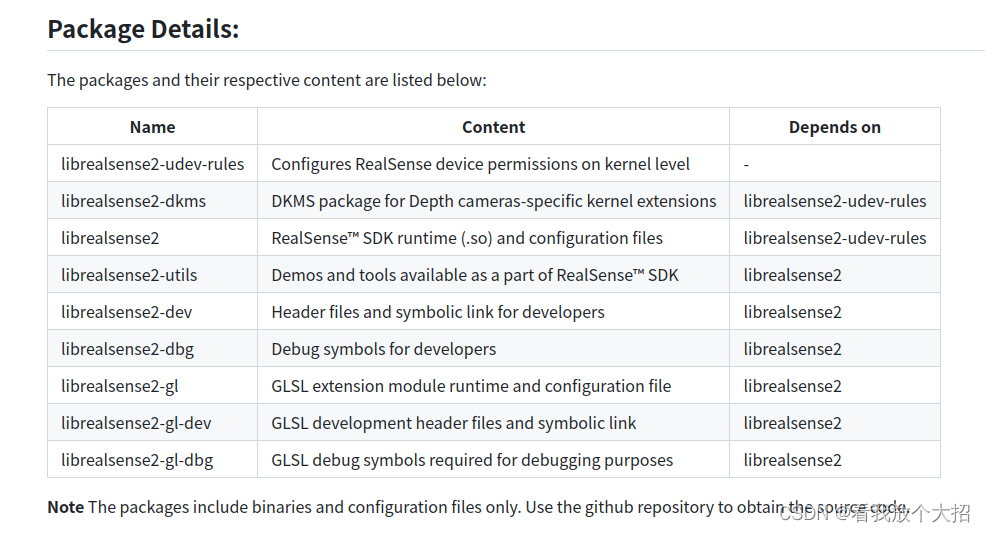Click 'GLSL debug symbols required for debugging purposes'
The image size is (985, 533).
(472, 461)
